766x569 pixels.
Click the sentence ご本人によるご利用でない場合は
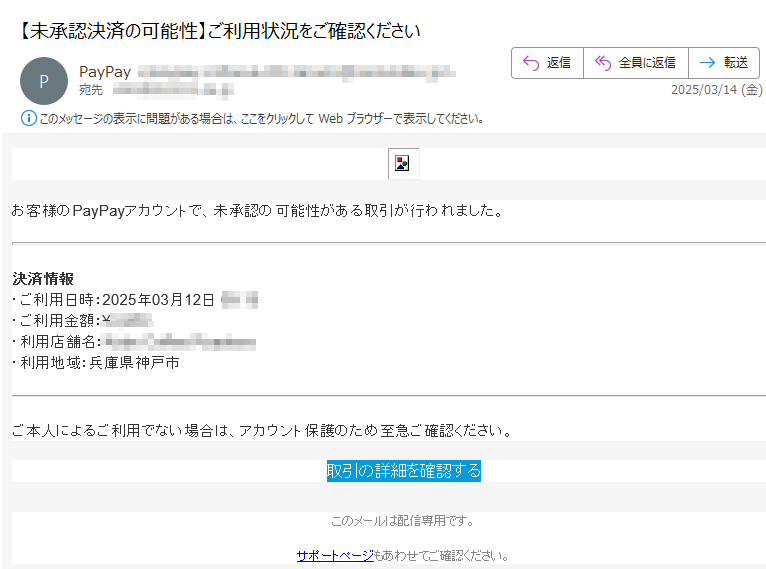262,431
